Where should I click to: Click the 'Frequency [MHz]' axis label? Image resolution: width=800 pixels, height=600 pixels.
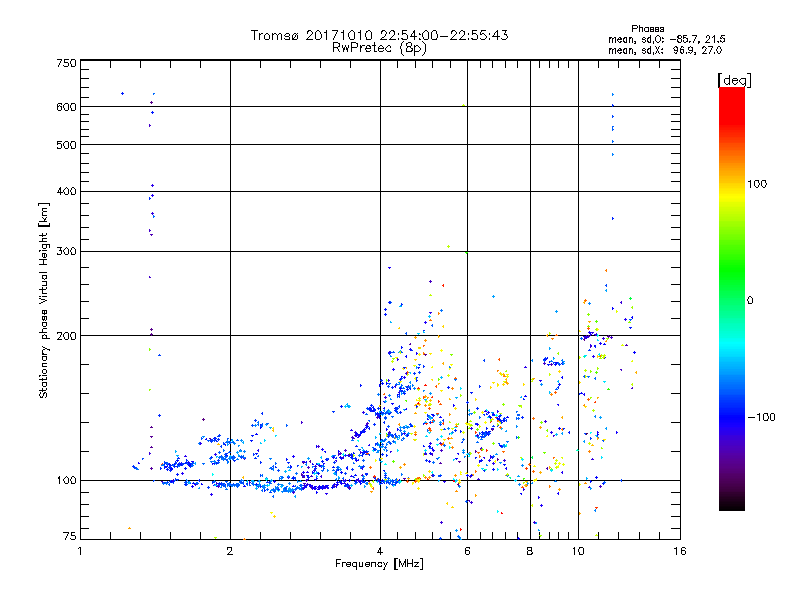379,564
